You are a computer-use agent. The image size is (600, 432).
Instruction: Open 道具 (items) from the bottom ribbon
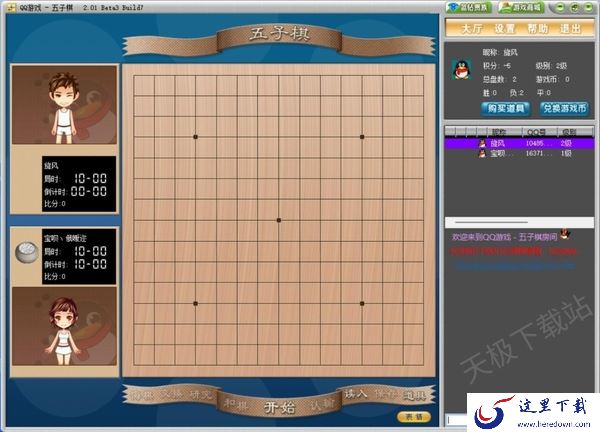[414, 395]
